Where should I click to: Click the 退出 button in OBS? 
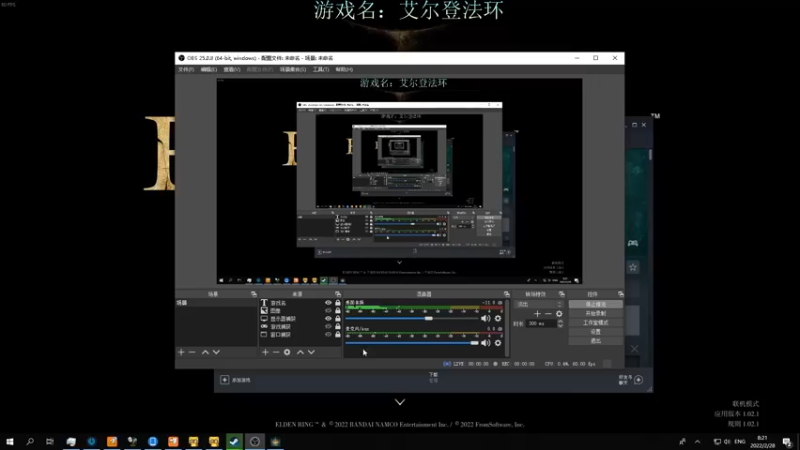595,341
